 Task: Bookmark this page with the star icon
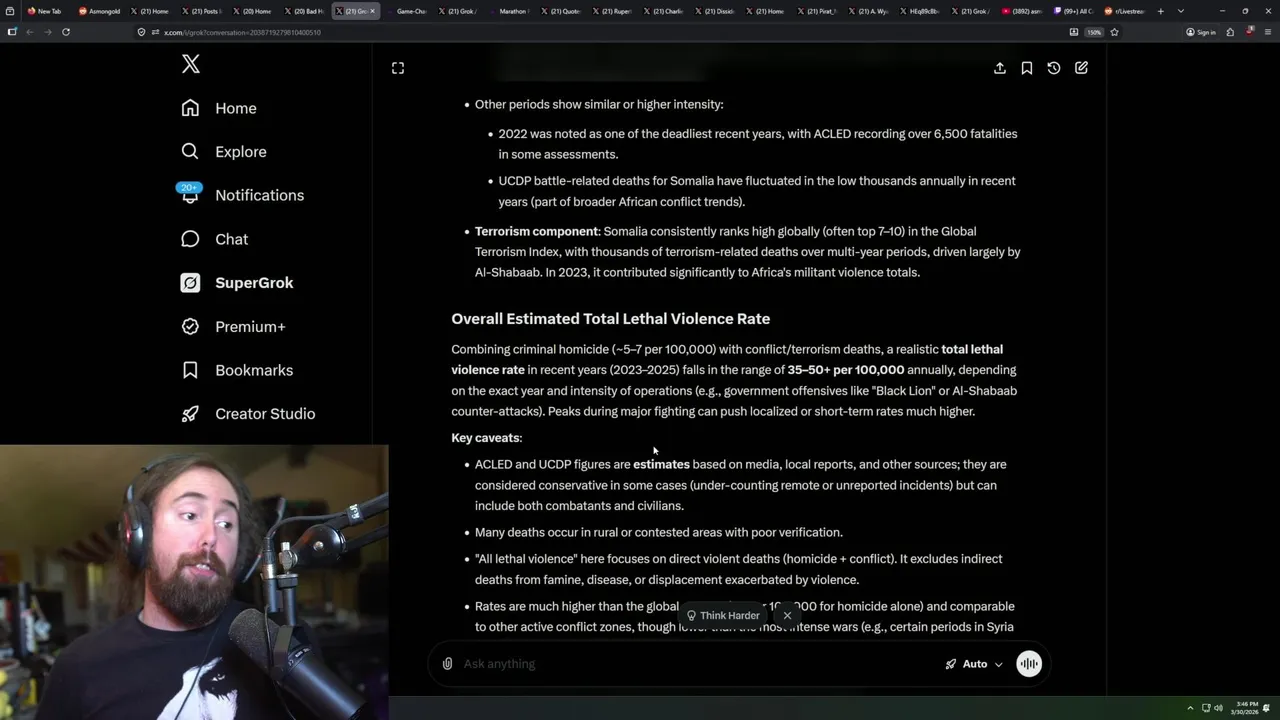tap(1114, 32)
